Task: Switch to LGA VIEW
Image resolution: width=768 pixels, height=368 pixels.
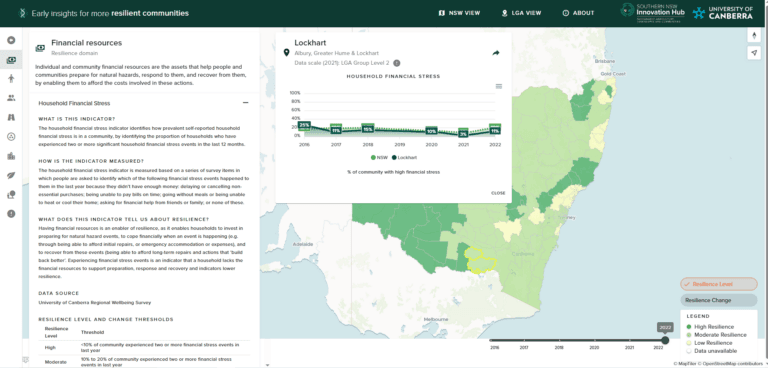Action: (521, 13)
